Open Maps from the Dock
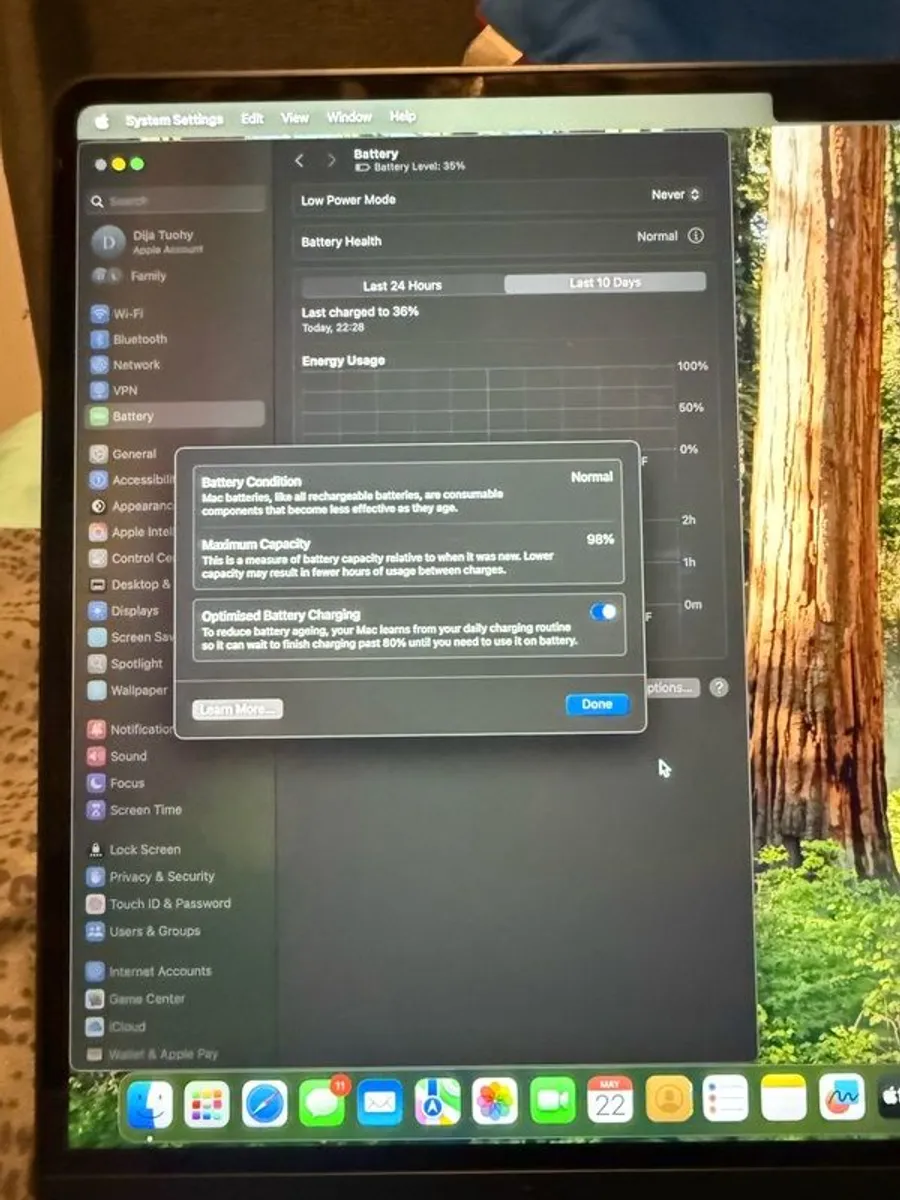The image size is (900, 1200). 438,1102
